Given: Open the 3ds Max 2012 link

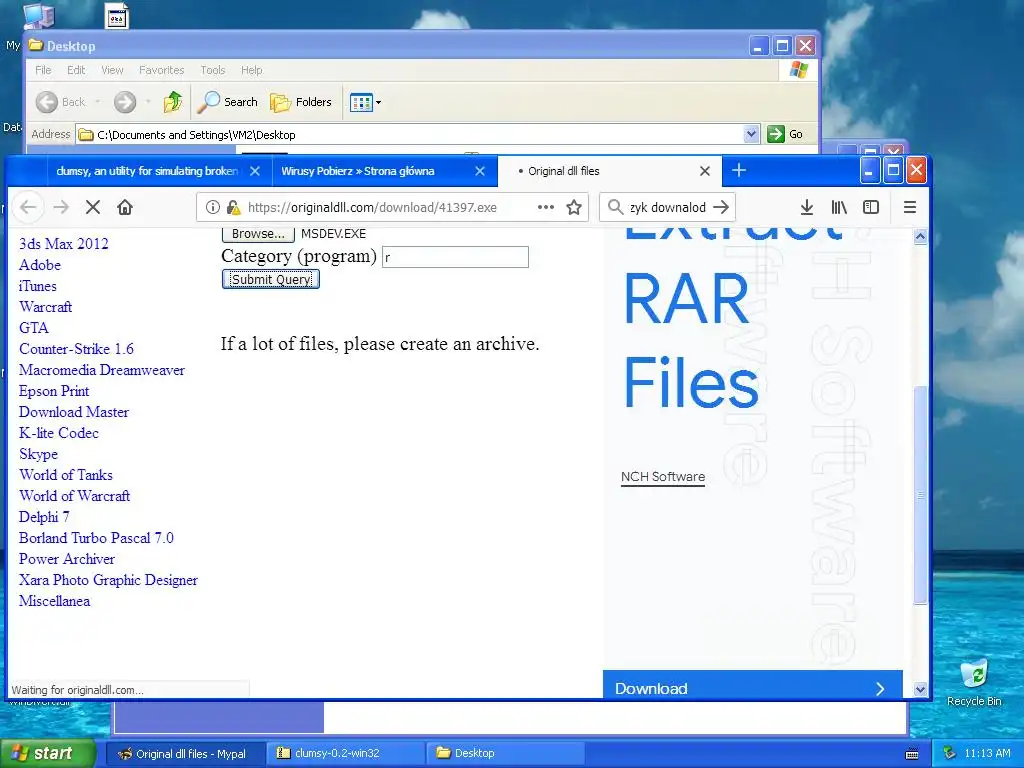Looking at the screenshot, I should (x=64, y=244).
